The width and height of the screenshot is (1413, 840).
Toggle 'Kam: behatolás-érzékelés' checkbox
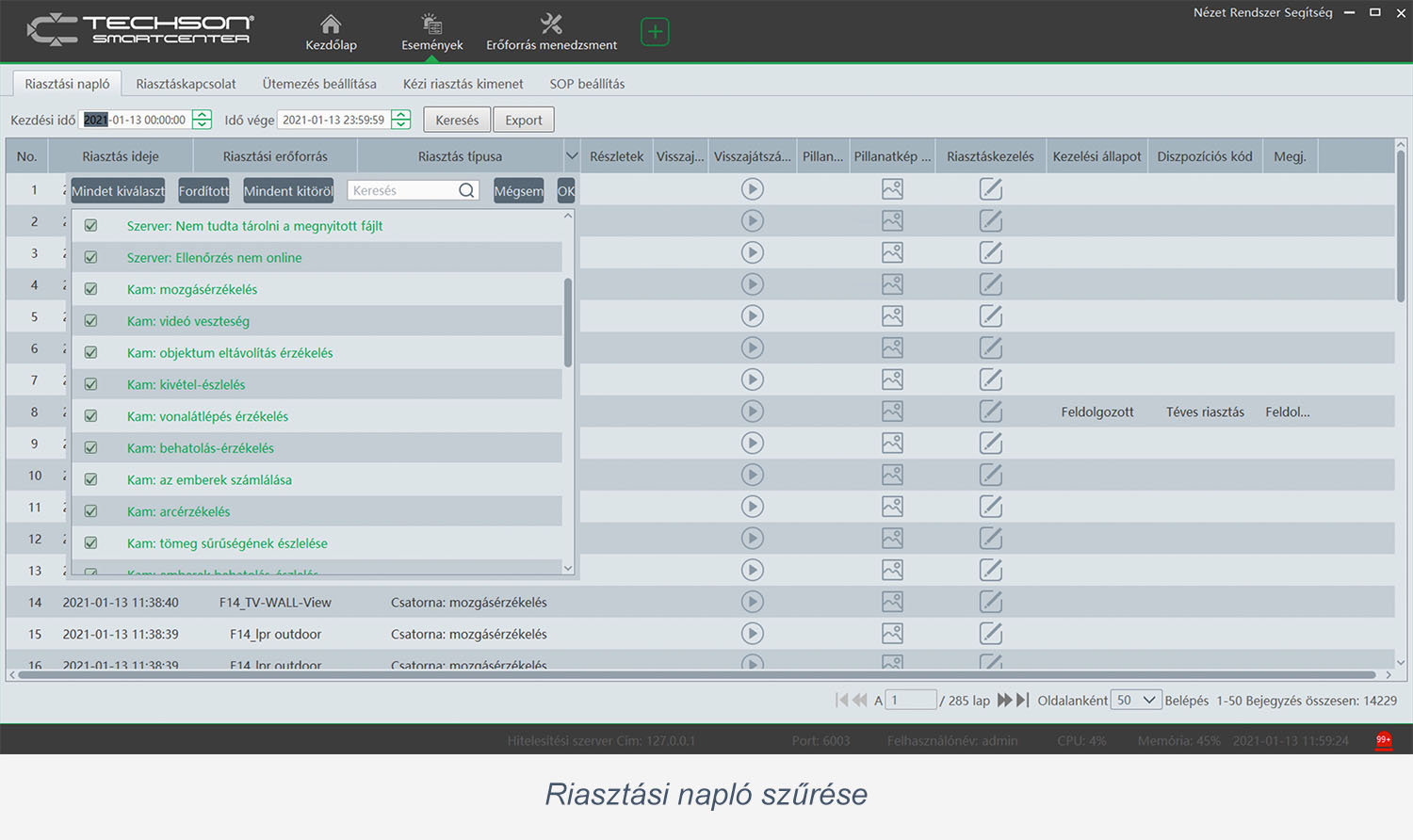(91, 447)
